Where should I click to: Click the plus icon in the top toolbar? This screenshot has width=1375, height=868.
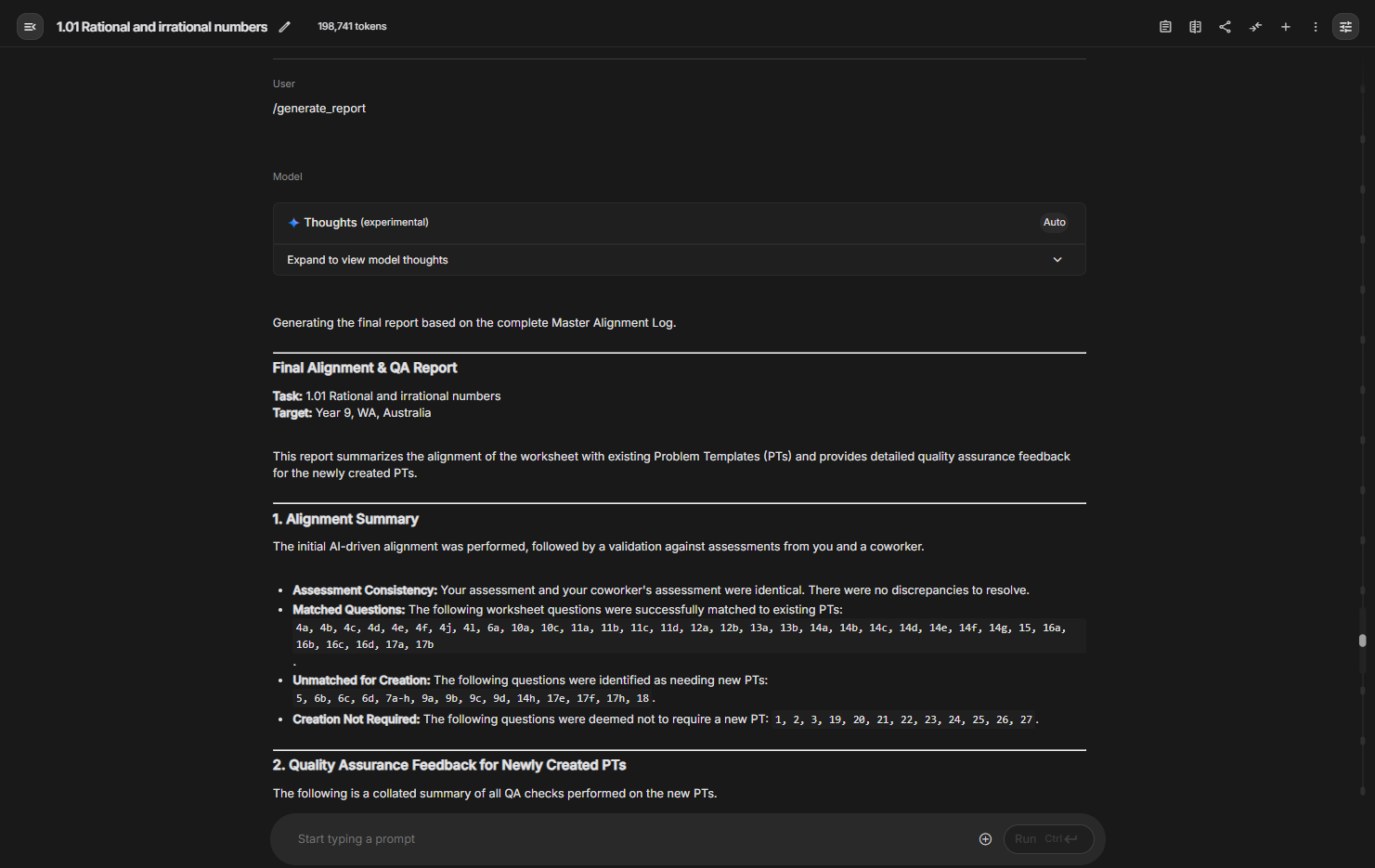1286,27
